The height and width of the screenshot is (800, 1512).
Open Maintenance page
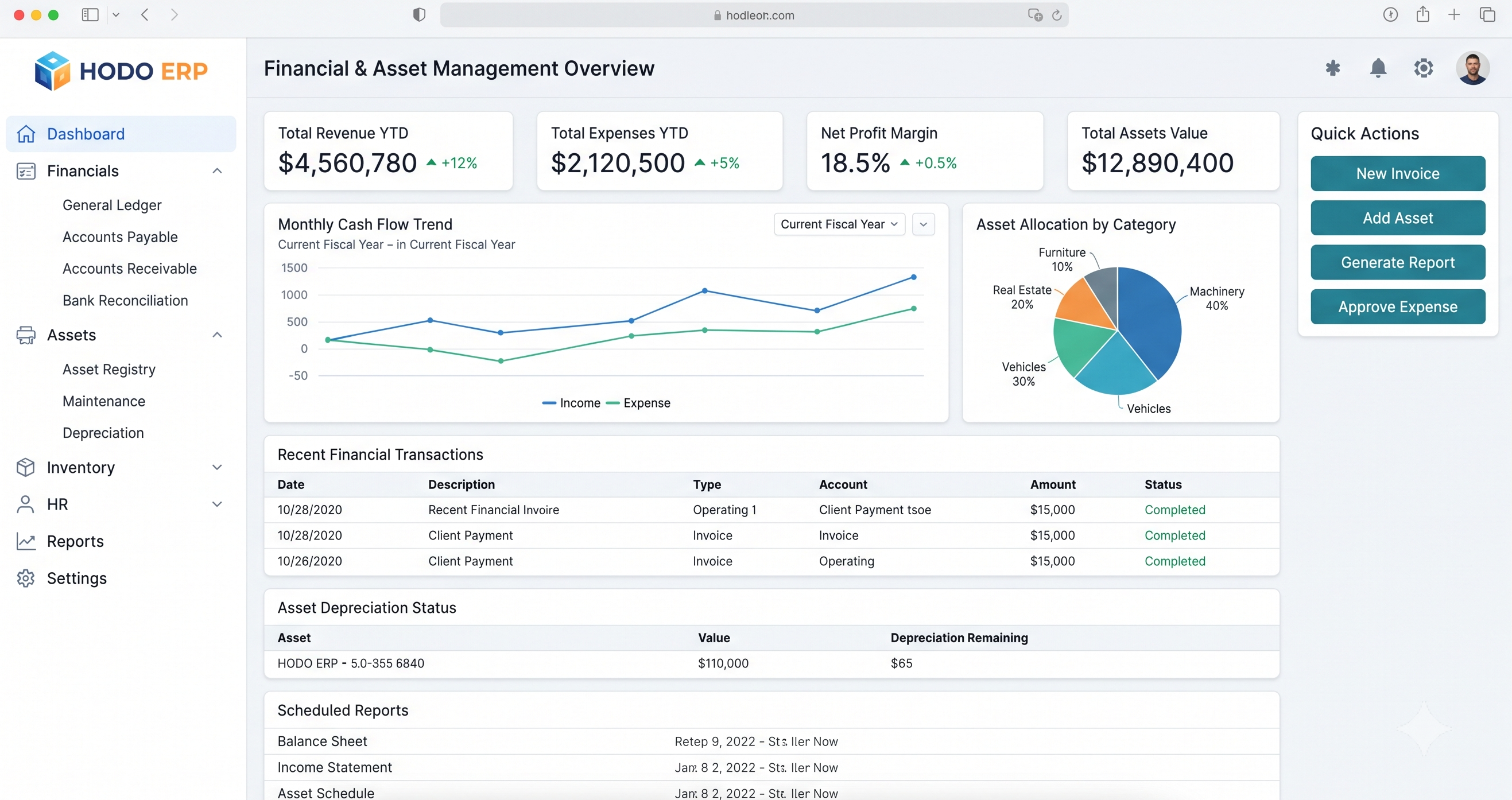tap(104, 401)
